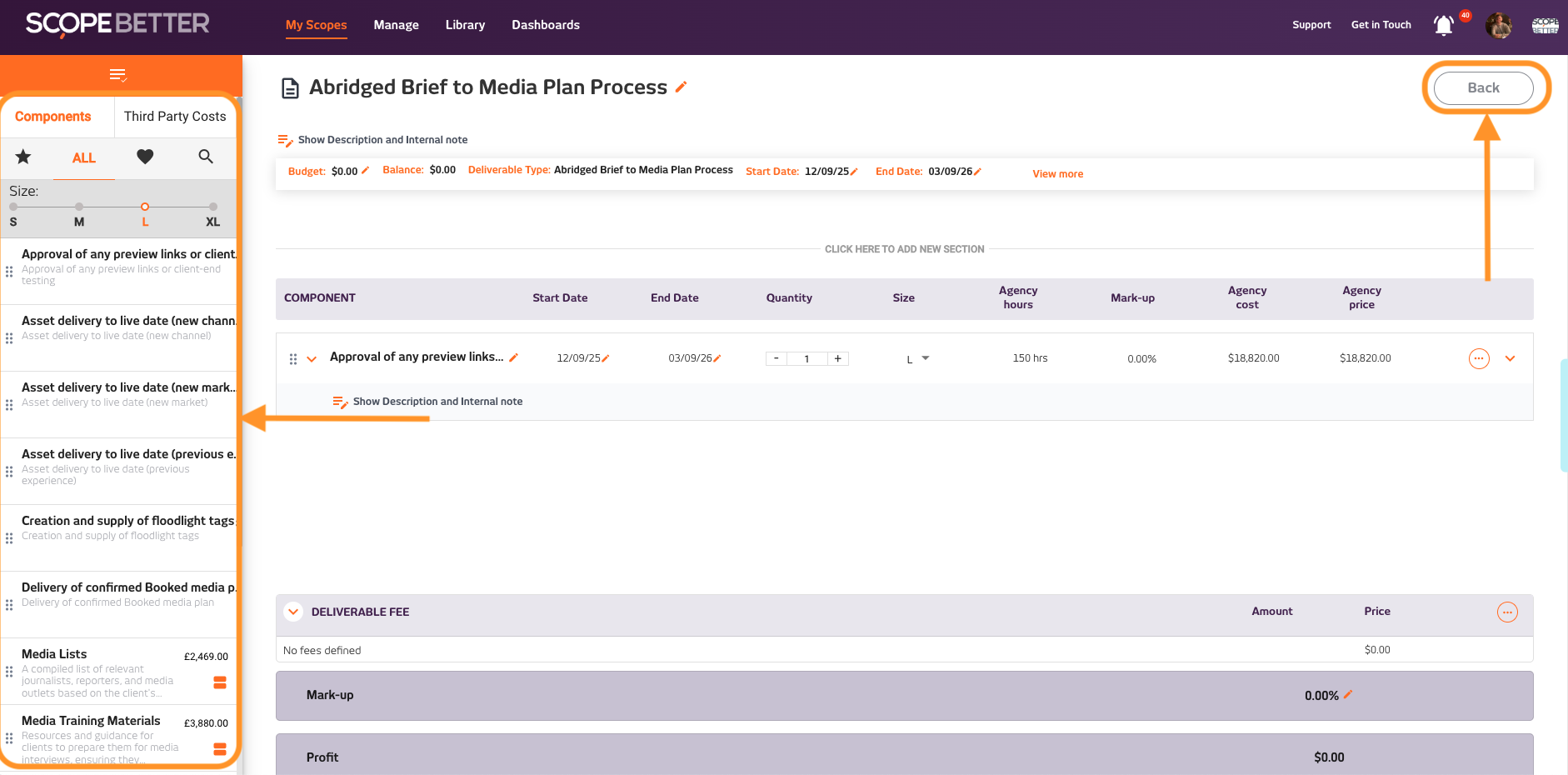Collapse the Deliverable Fee section
1568x775 pixels.
pos(293,612)
